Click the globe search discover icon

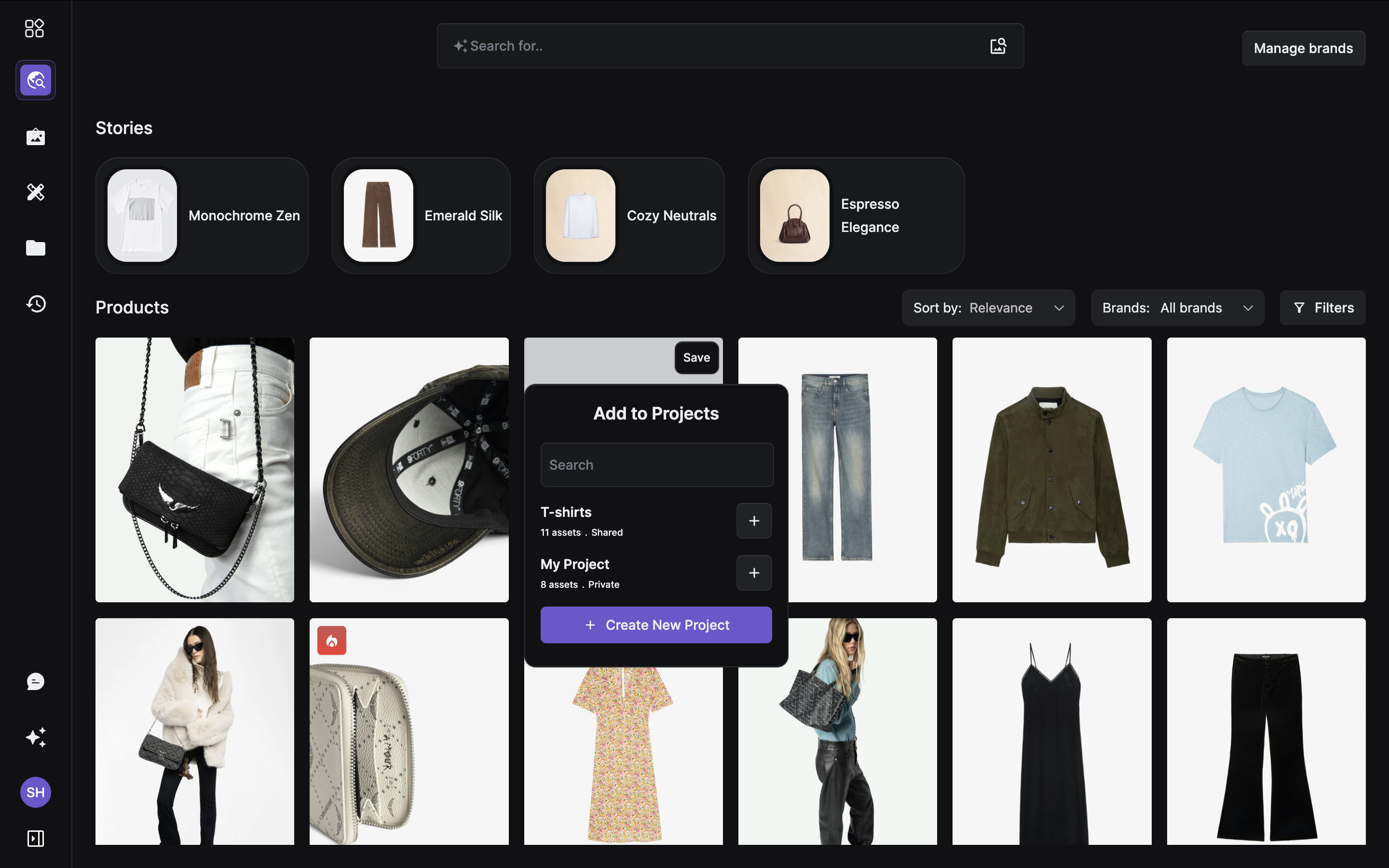click(36, 81)
